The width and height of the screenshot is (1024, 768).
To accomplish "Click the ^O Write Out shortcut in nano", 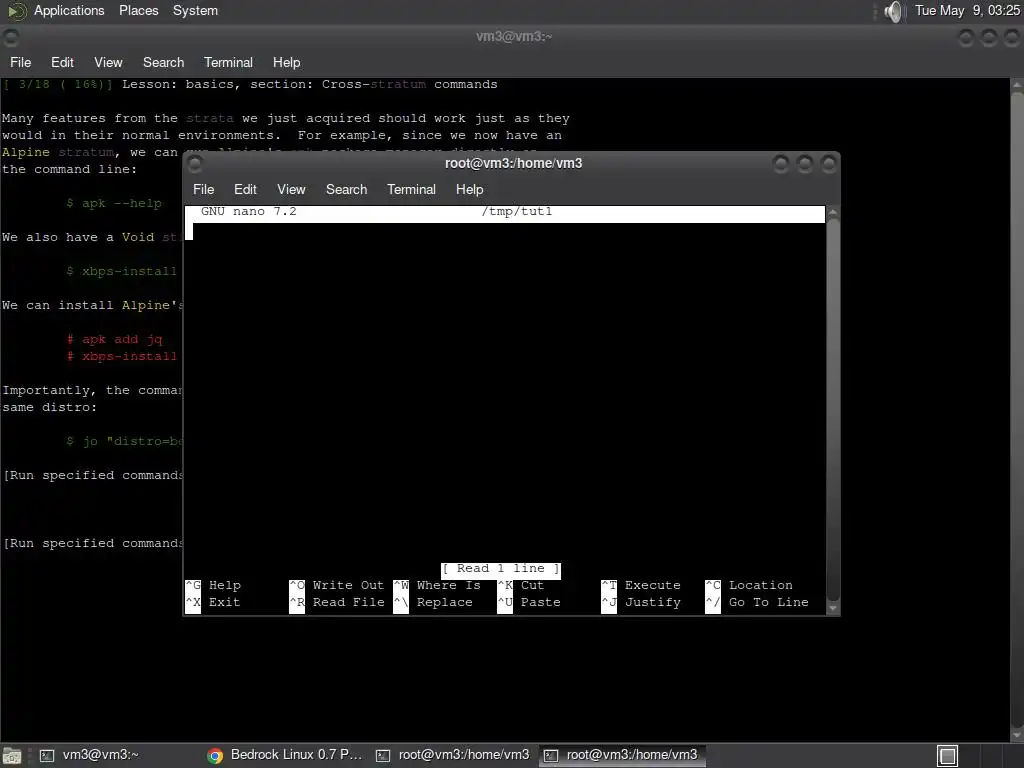I will pos(337,585).
